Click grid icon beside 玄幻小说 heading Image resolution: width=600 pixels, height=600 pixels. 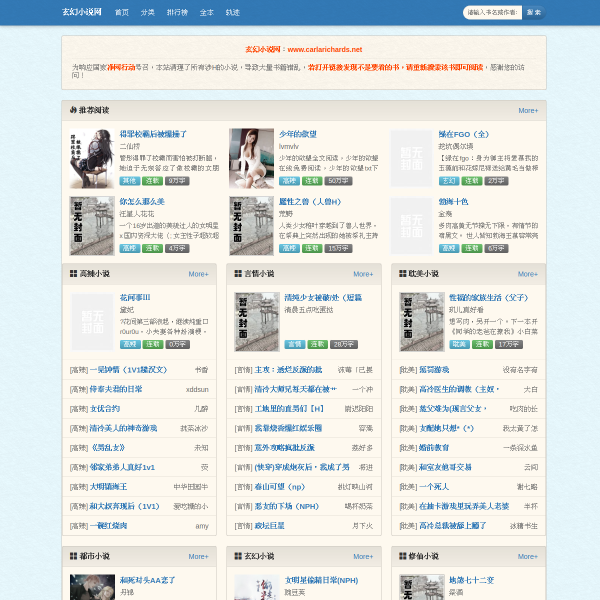click(x=238, y=556)
